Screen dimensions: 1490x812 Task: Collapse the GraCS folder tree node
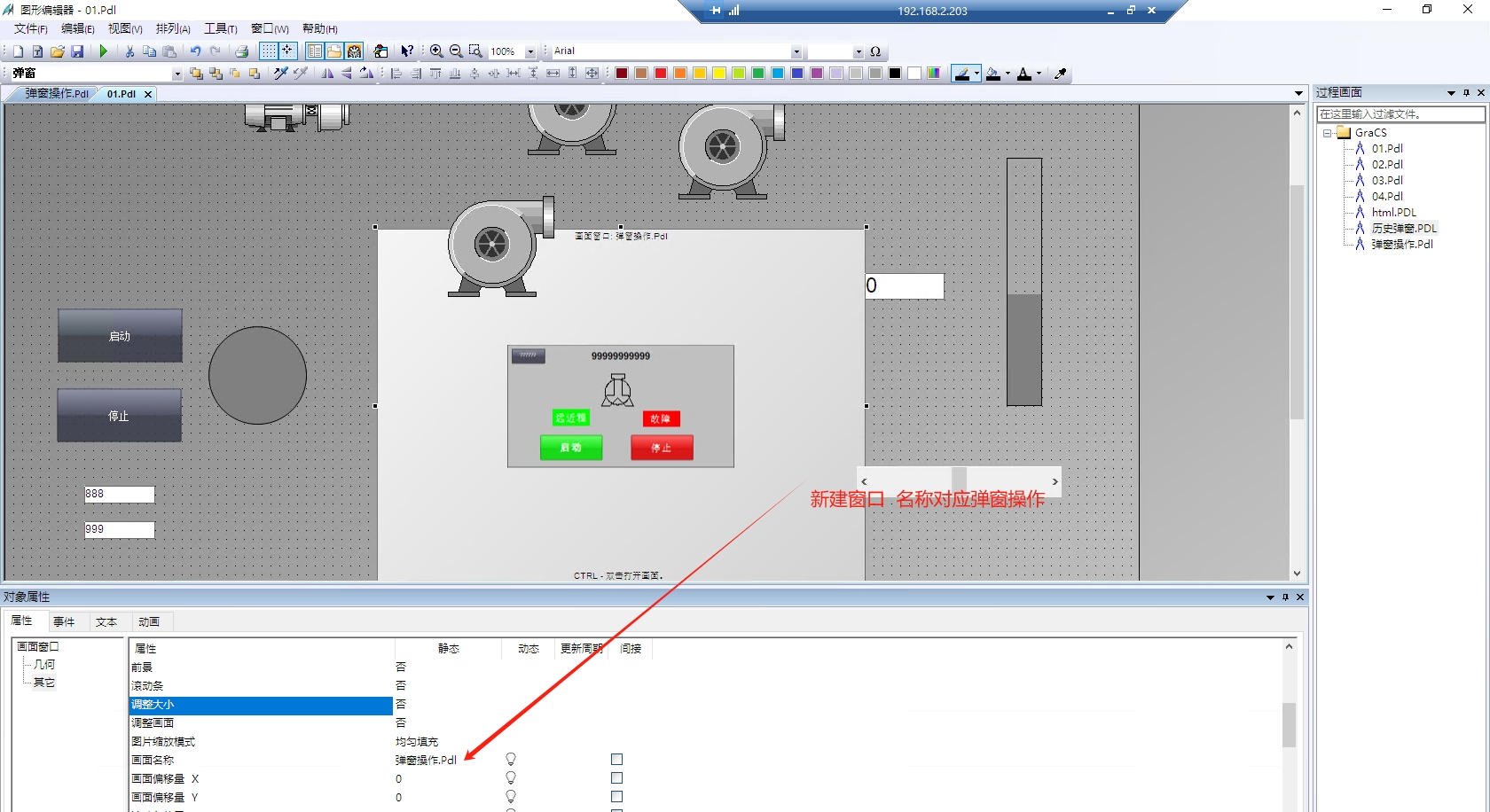pyautogui.click(x=1328, y=133)
